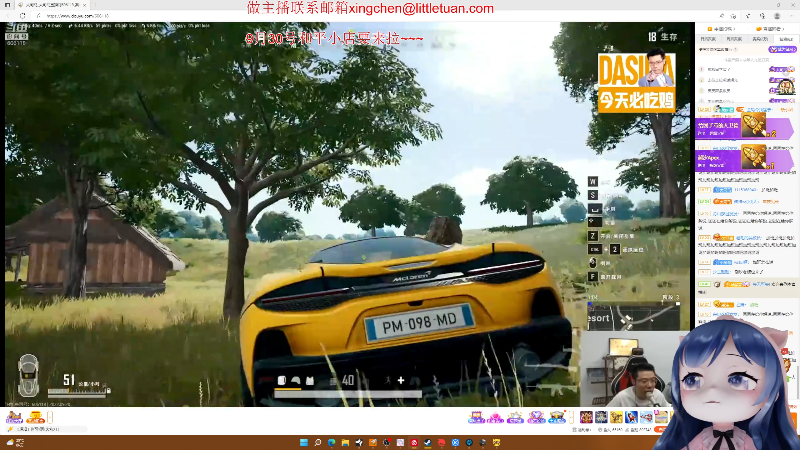The width and height of the screenshot is (800, 450).
Task: Select the active white tab in chat panel
Action: click(x=786, y=39)
